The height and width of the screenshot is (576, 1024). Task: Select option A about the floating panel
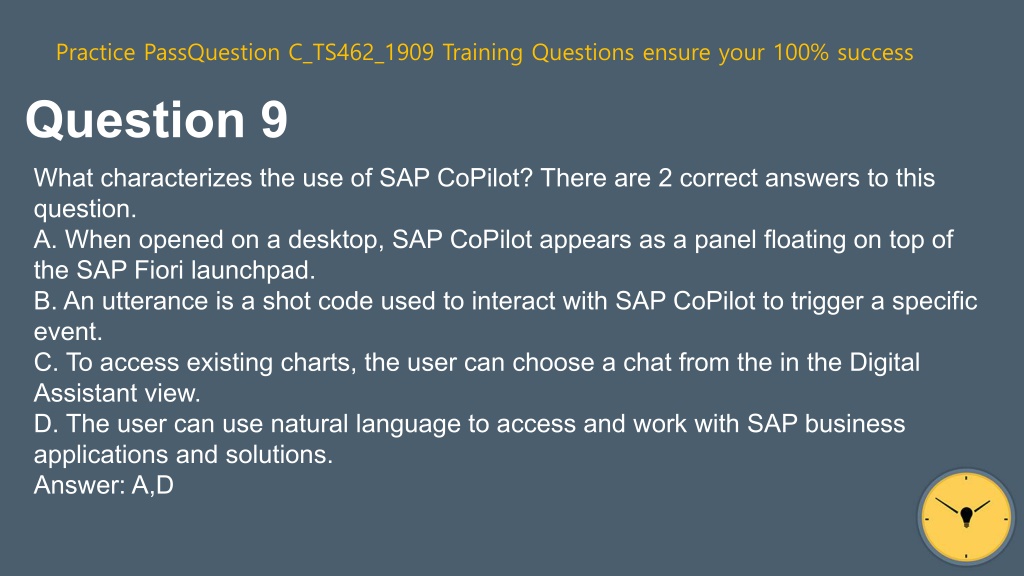pyautogui.click(x=493, y=255)
